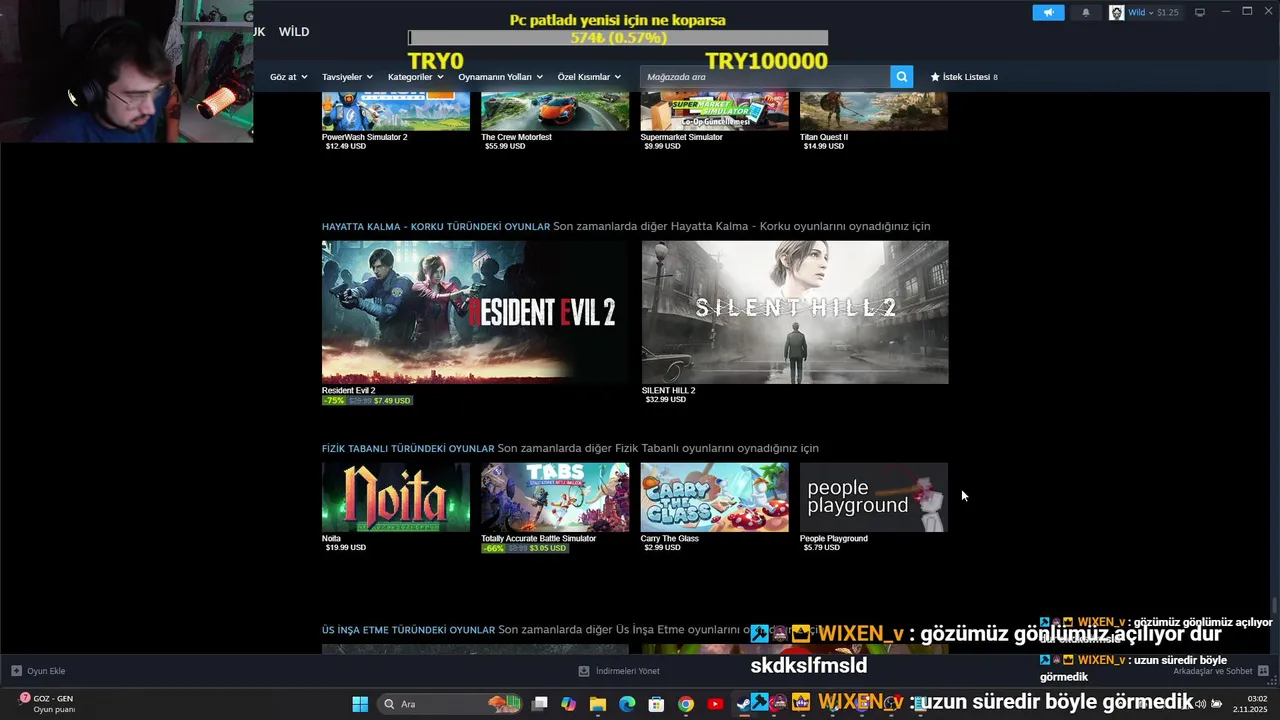Image resolution: width=1280 pixels, height=720 pixels.
Task: Open The Crew Motorfest capsule
Action: [555, 111]
